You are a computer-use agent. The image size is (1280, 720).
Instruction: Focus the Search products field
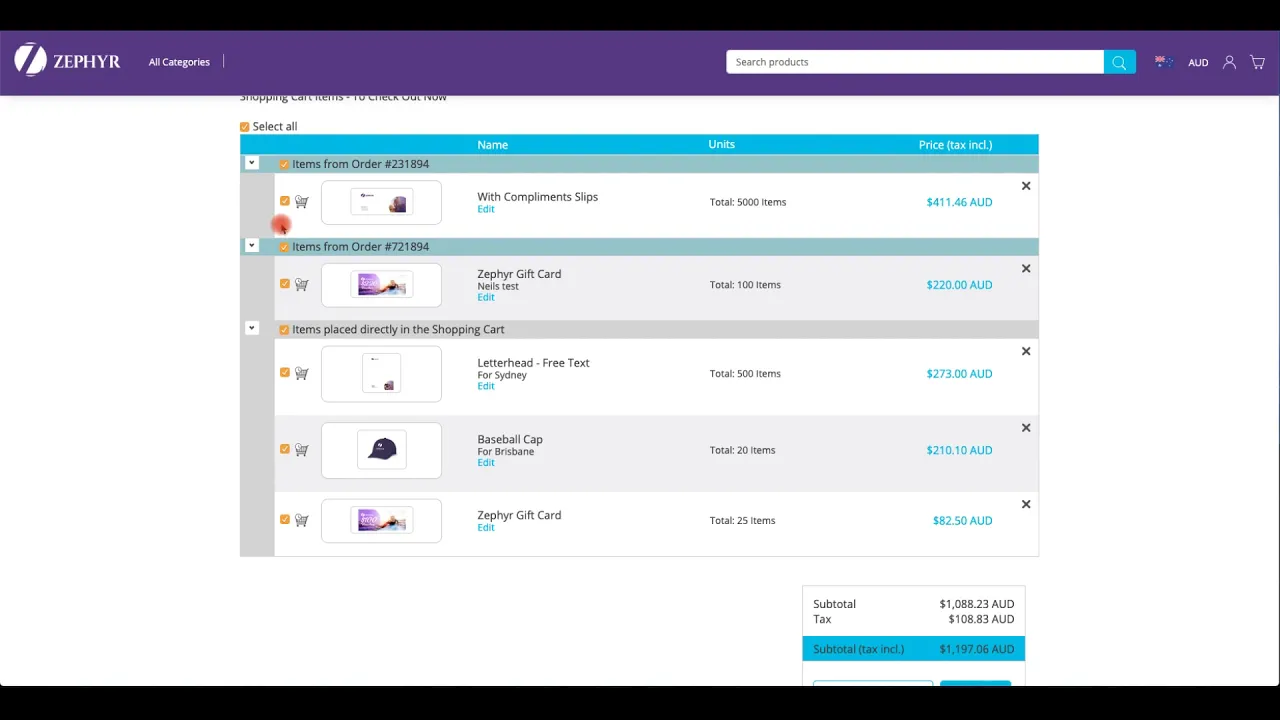[x=915, y=62]
